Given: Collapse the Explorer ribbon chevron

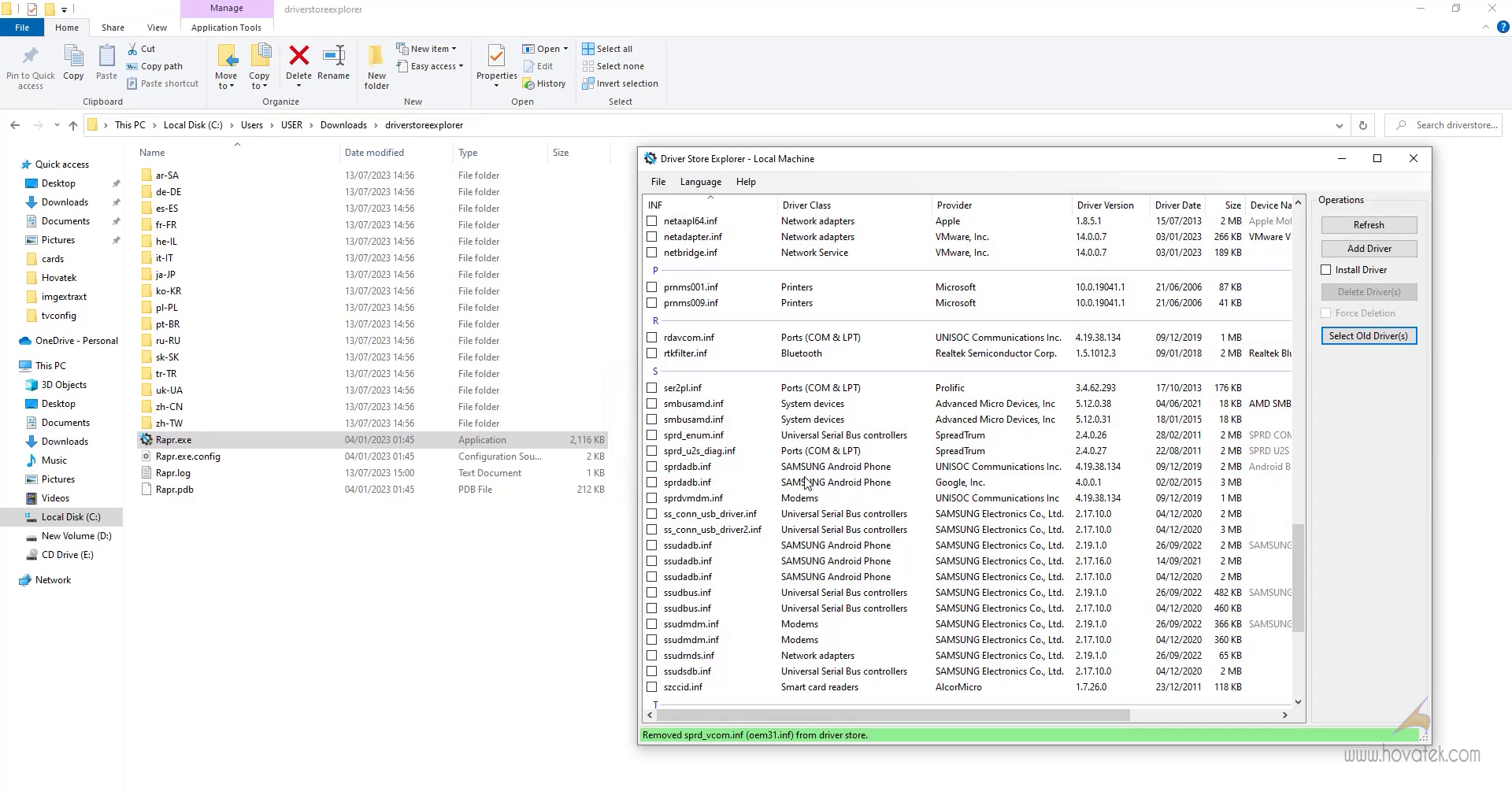Looking at the screenshot, I should point(1486,27).
